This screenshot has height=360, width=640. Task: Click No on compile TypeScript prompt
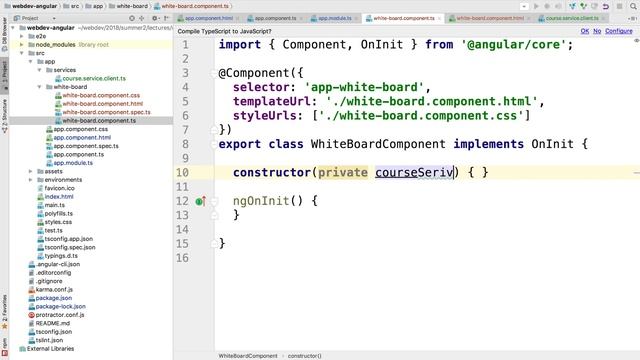[x=597, y=31]
